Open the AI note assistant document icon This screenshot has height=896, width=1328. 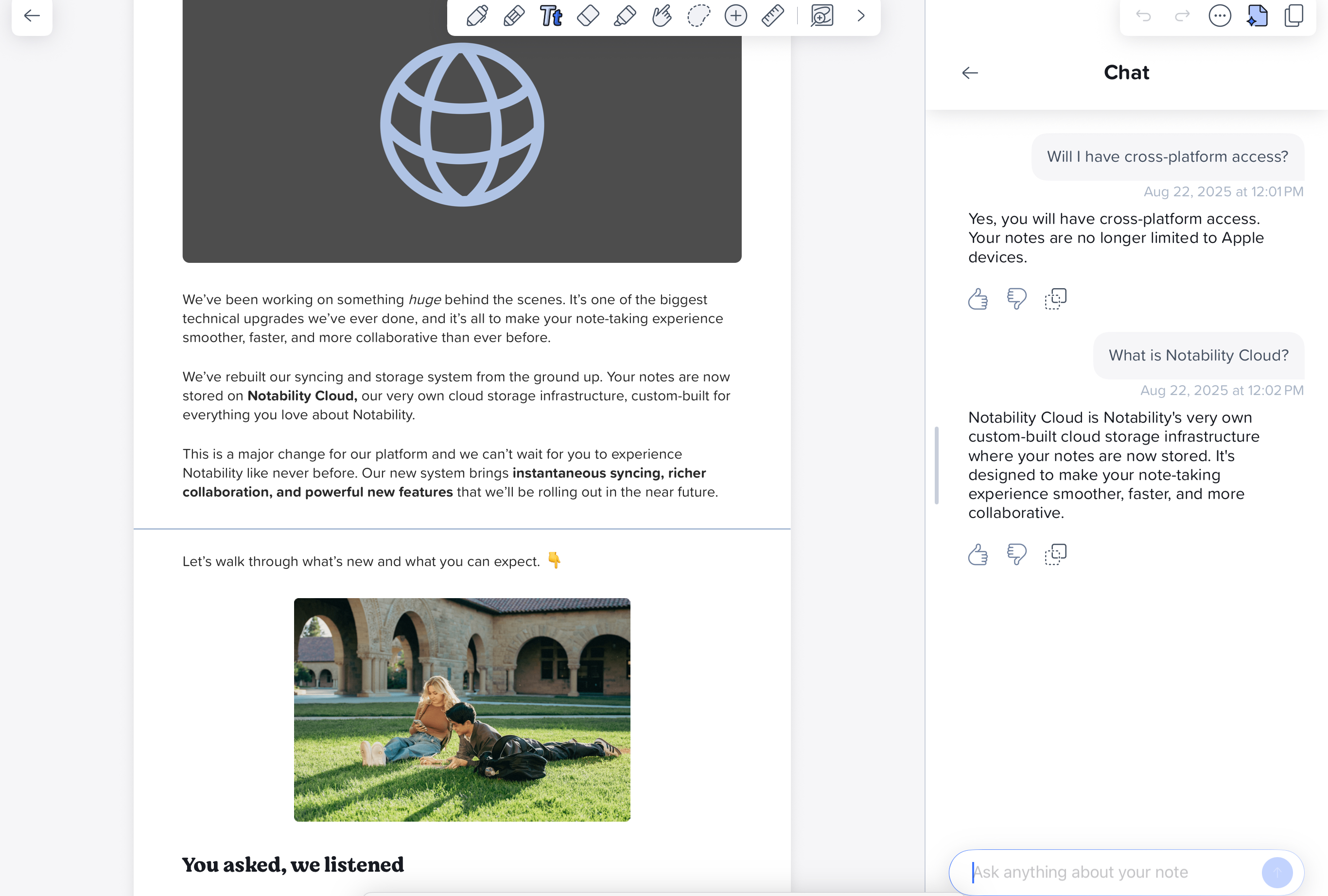1257,16
